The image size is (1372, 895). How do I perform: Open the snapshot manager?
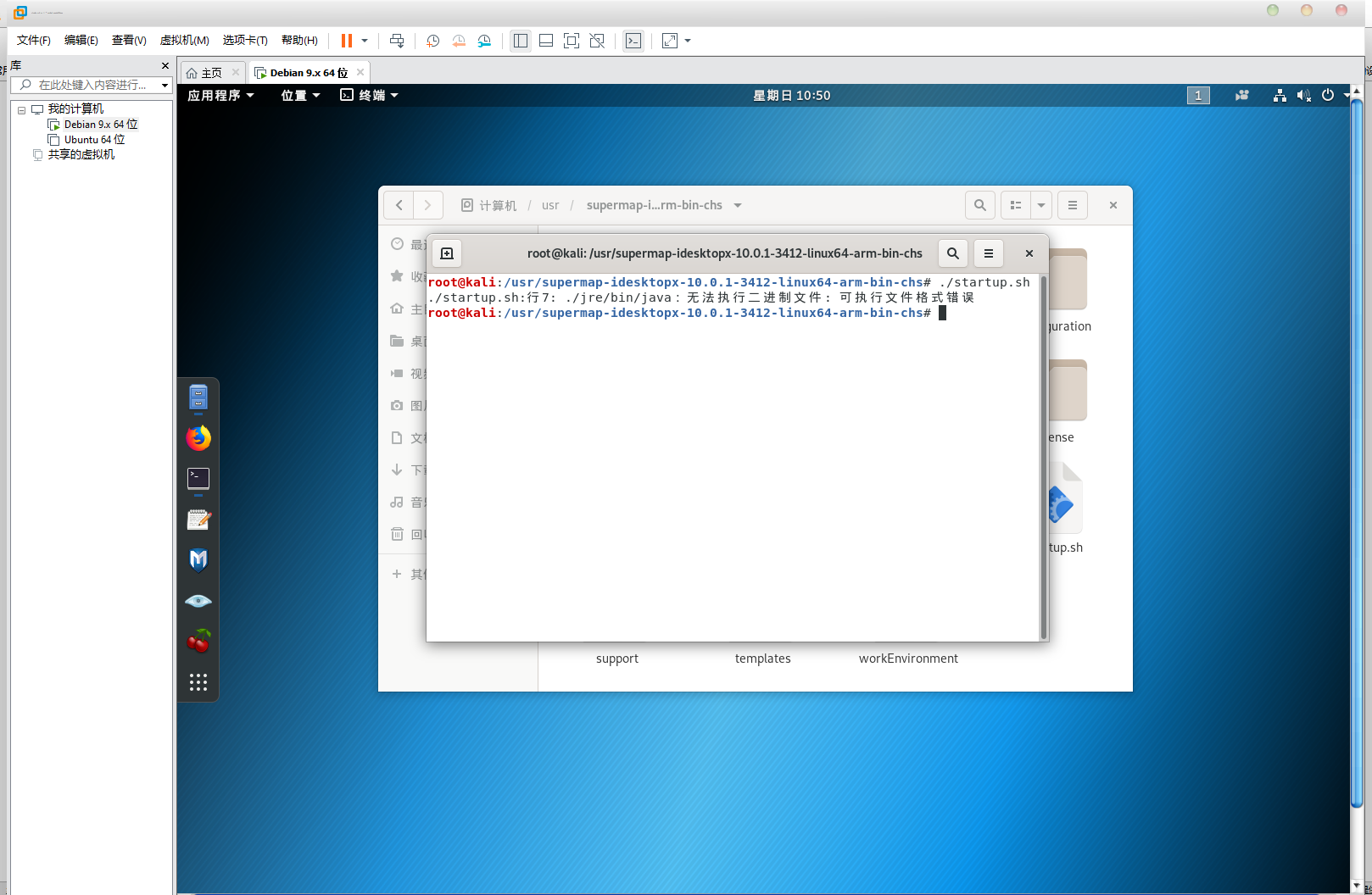click(484, 41)
